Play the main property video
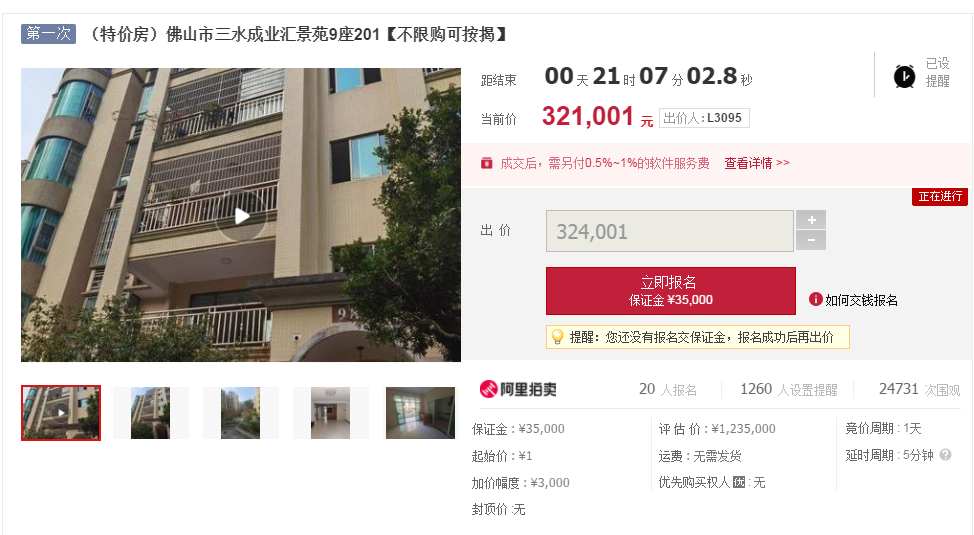This screenshot has width=974, height=535. click(242, 216)
